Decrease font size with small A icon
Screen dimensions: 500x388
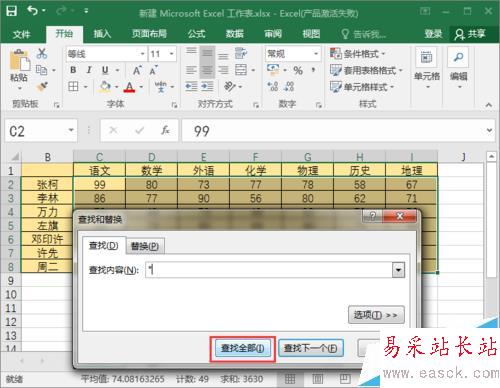[x=153, y=70]
